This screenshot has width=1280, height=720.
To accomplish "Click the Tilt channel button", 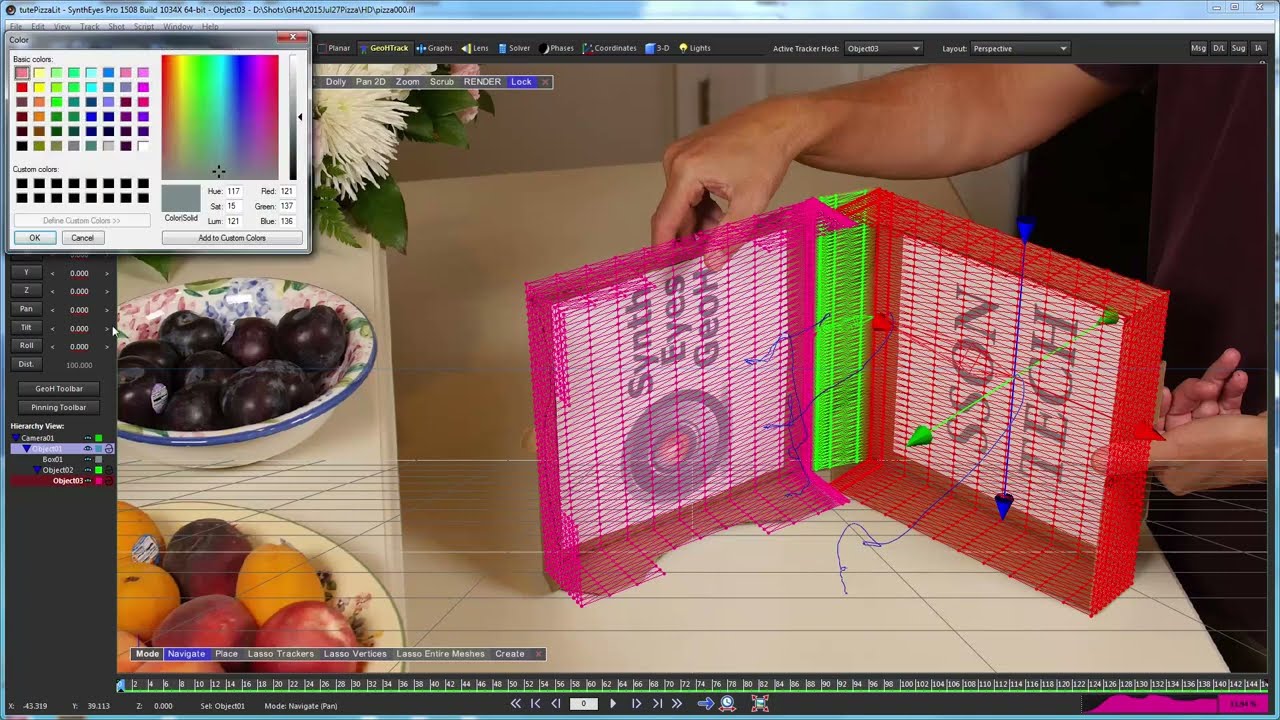I will point(26,327).
